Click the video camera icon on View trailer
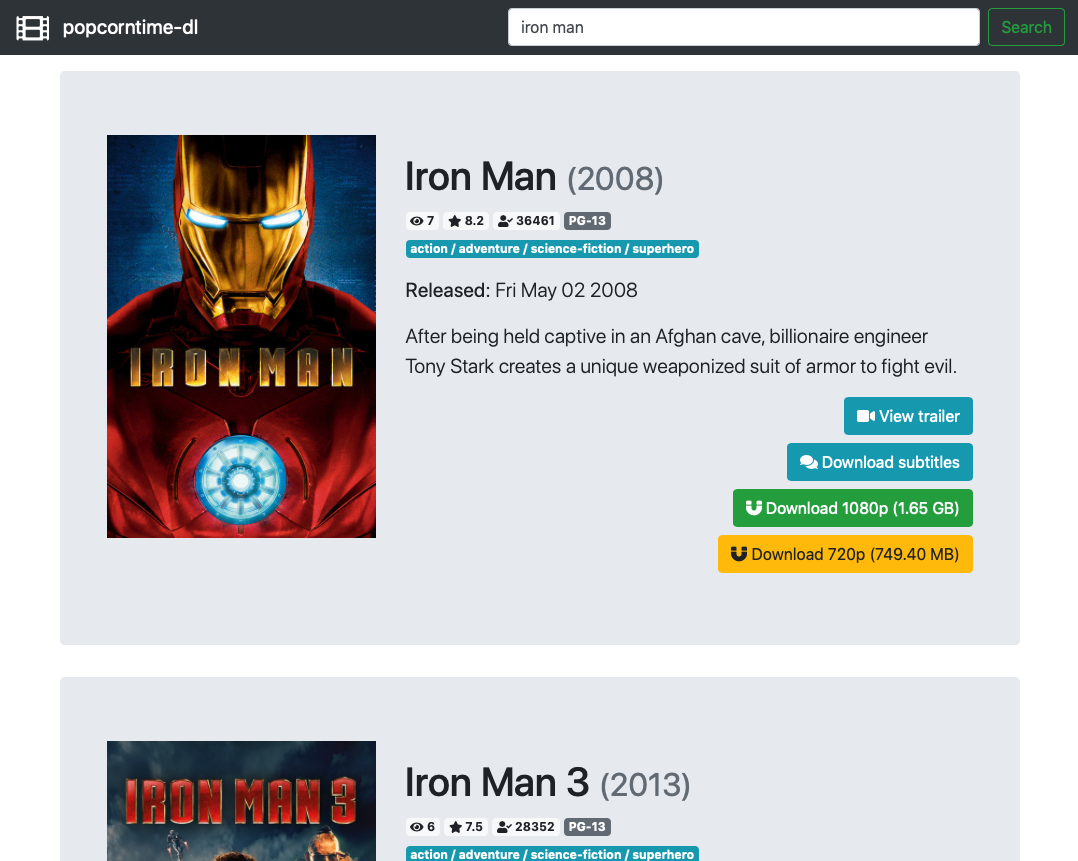 click(x=866, y=416)
